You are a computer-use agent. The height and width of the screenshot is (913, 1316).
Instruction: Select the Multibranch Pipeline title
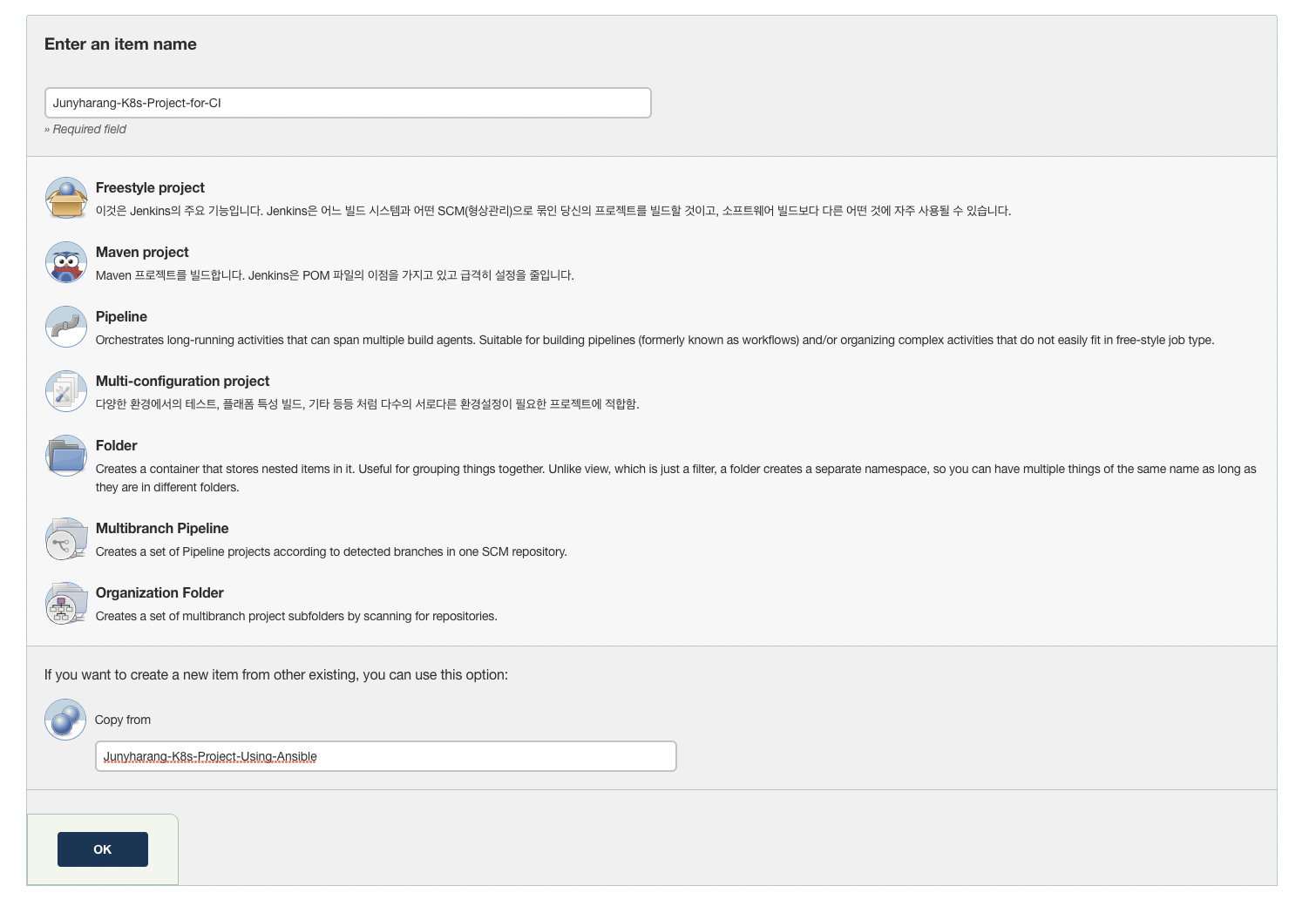tap(162, 528)
